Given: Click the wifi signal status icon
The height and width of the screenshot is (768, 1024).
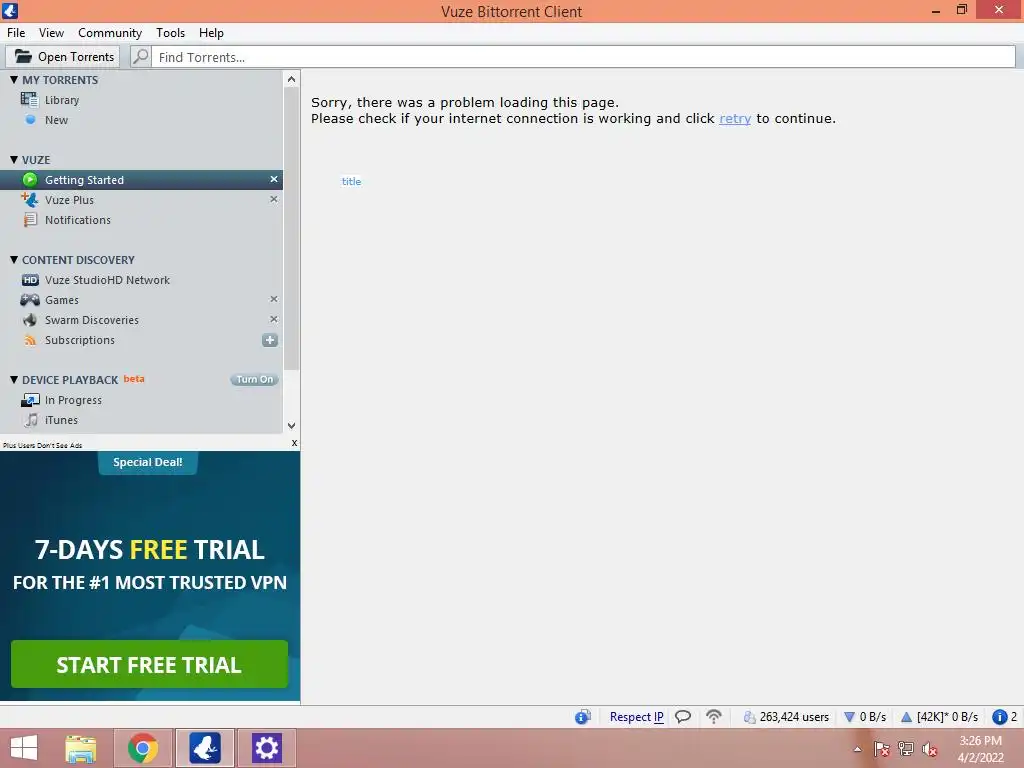Looking at the screenshot, I should pyautogui.click(x=714, y=717).
